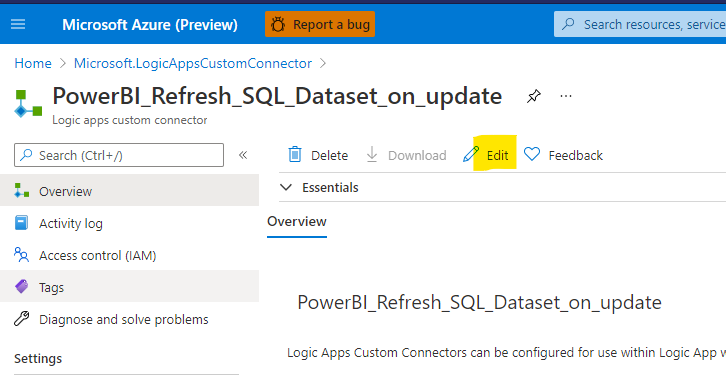This screenshot has width=726, height=384.
Task: Pin the connector using pushpin icon
Action: [x=533, y=96]
